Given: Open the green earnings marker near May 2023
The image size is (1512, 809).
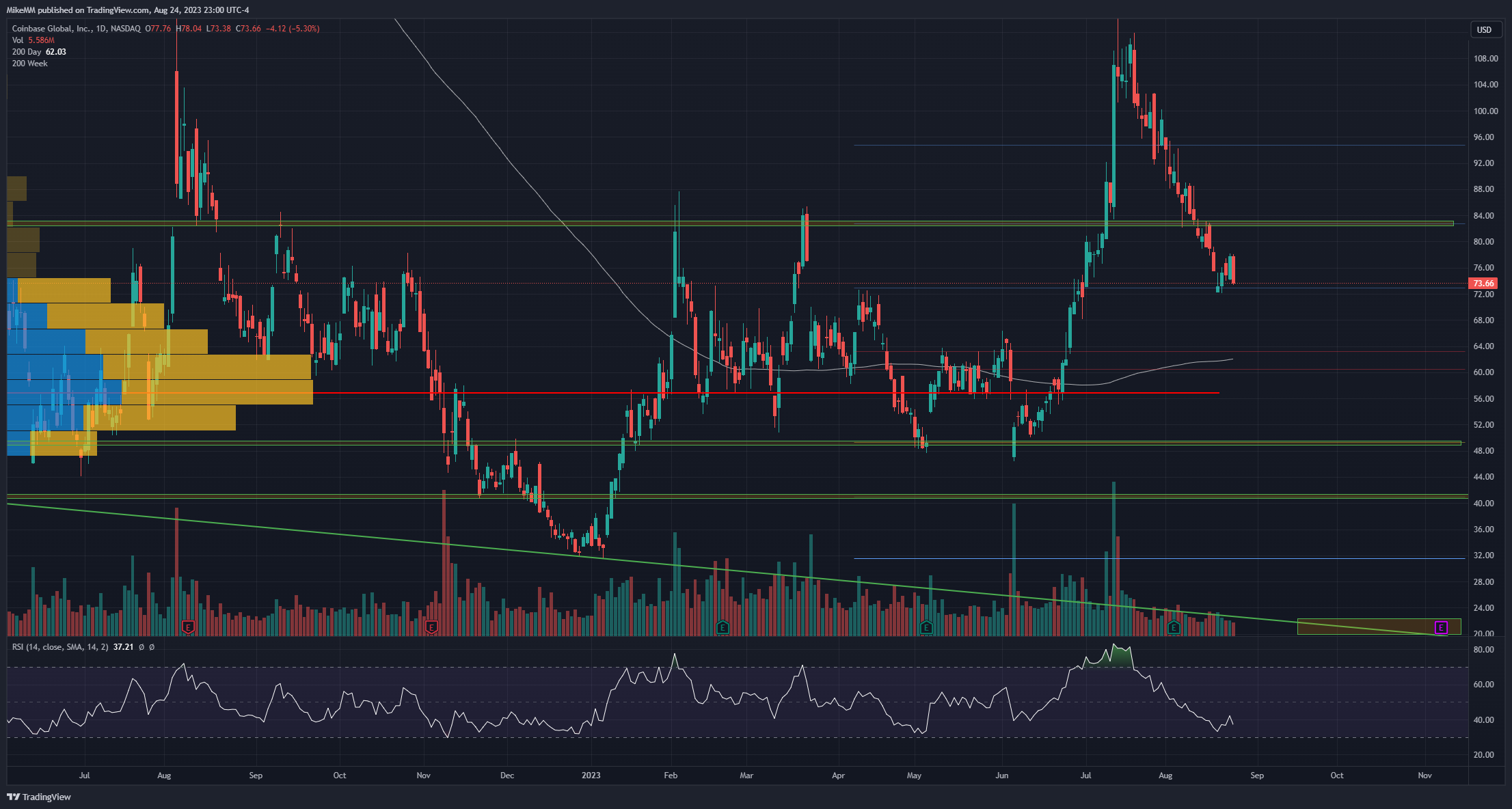Looking at the screenshot, I should click(x=926, y=627).
